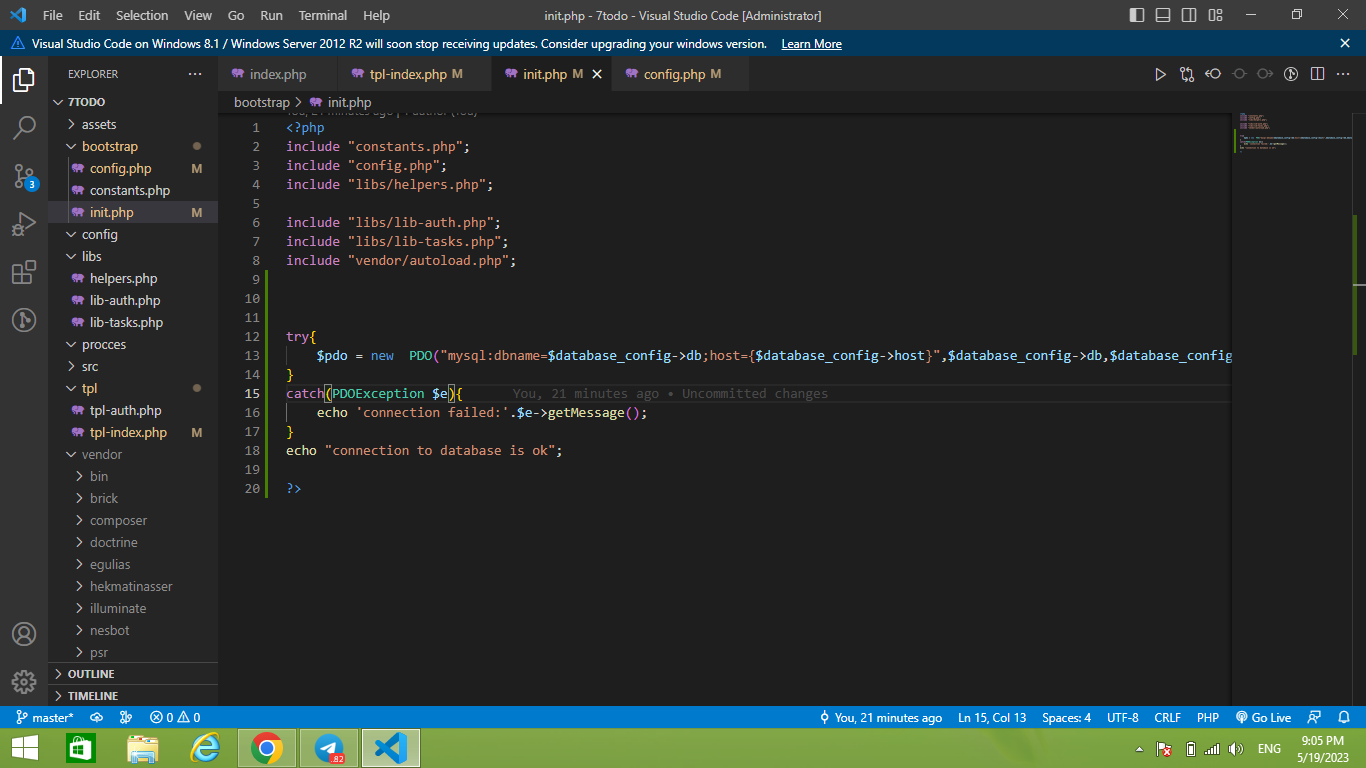This screenshot has height=768, width=1366.
Task: Open changes compare icon in editor toolbar
Action: click(1187, 74)
